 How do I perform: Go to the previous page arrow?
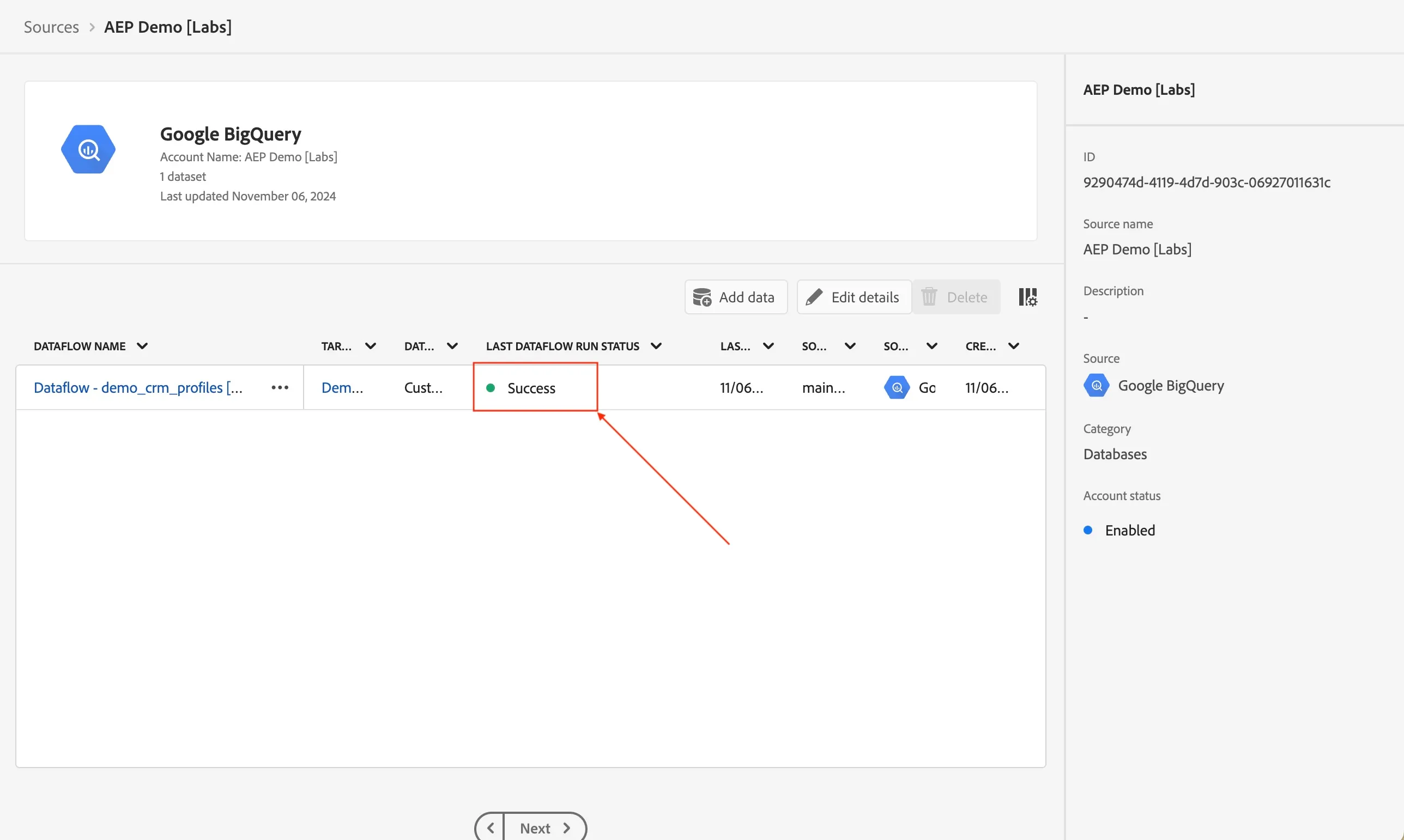point(490,828)
